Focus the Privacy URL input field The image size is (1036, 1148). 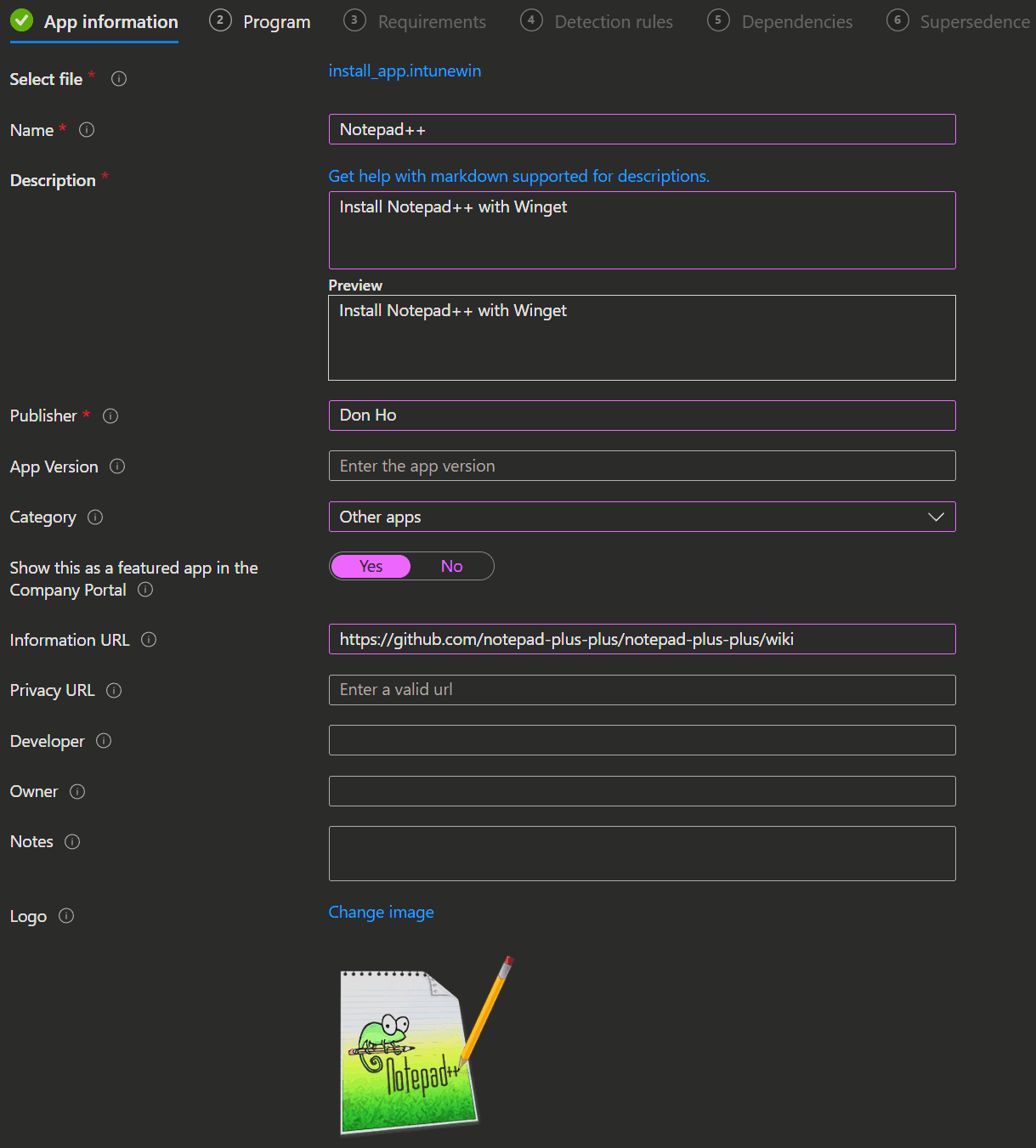[642, 690]
